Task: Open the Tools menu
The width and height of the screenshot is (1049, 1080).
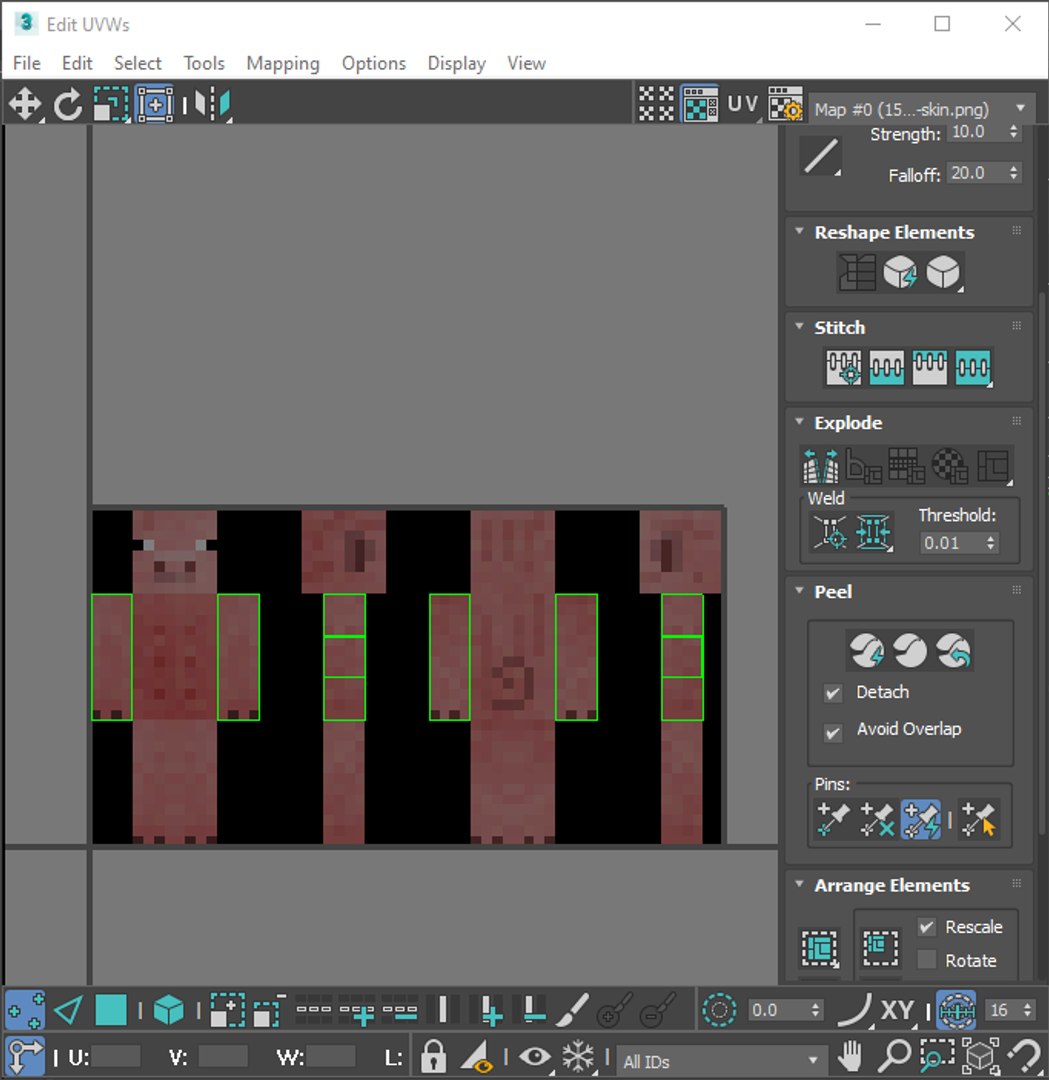Action: [204, 63]
